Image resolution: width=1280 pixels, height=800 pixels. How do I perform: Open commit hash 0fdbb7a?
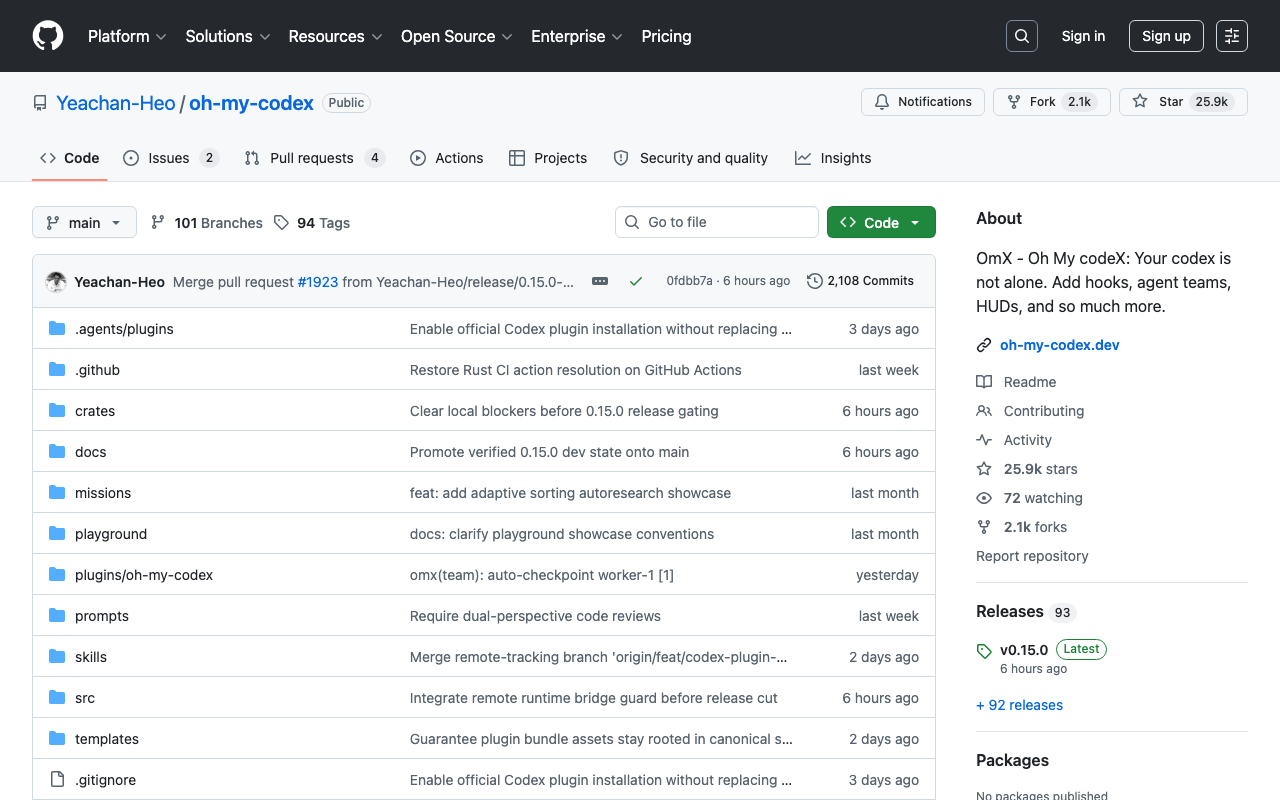click(x=690, y=281)
